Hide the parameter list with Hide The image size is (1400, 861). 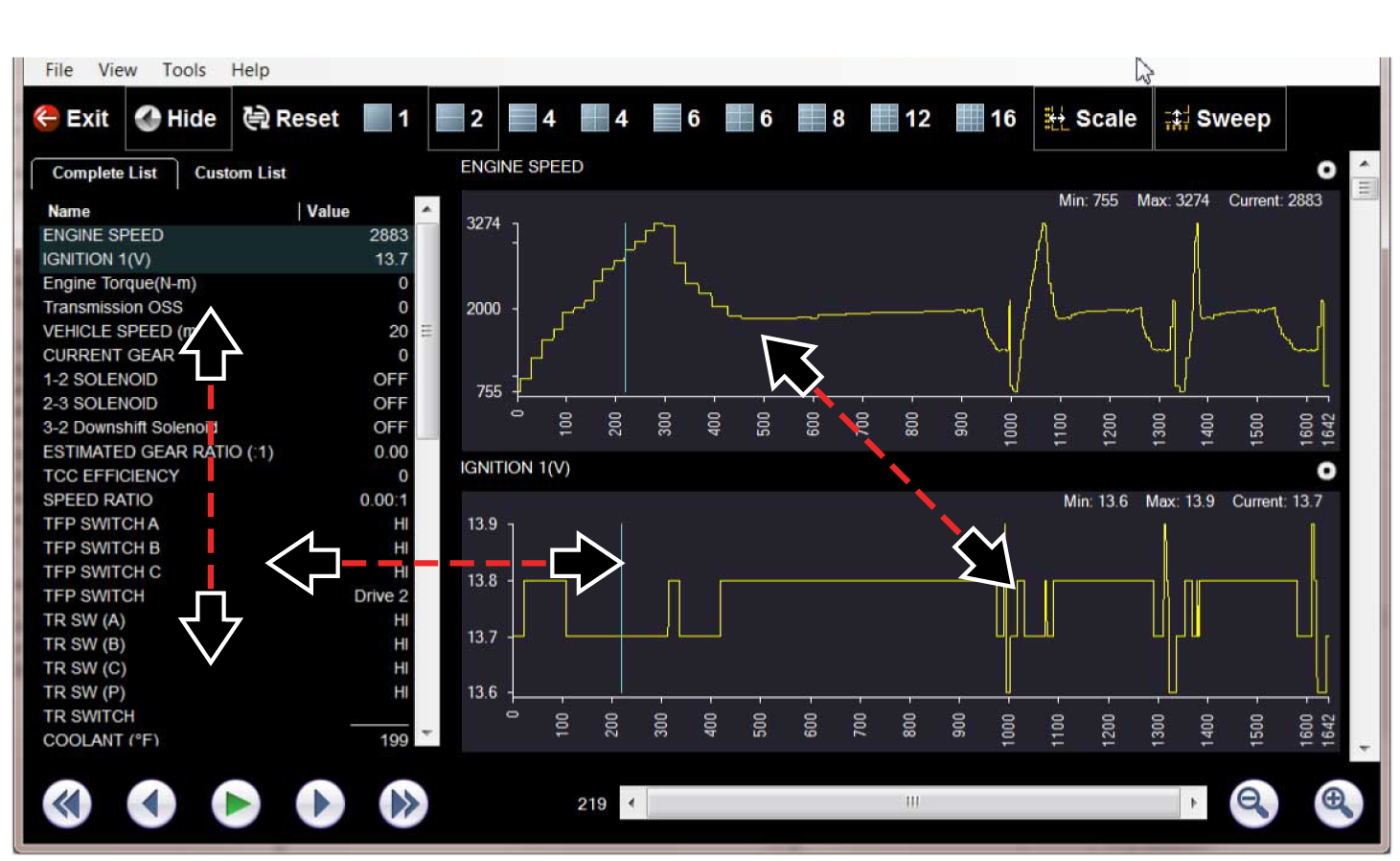click(x=177, y=118)
